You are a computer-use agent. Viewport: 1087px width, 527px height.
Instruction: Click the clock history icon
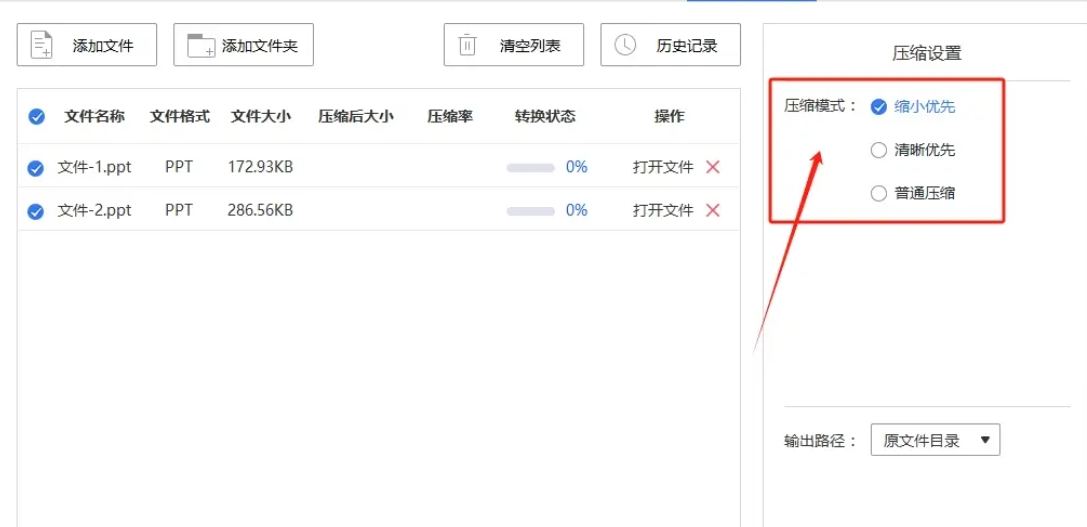pyautogui.click(x=625, y=45)
